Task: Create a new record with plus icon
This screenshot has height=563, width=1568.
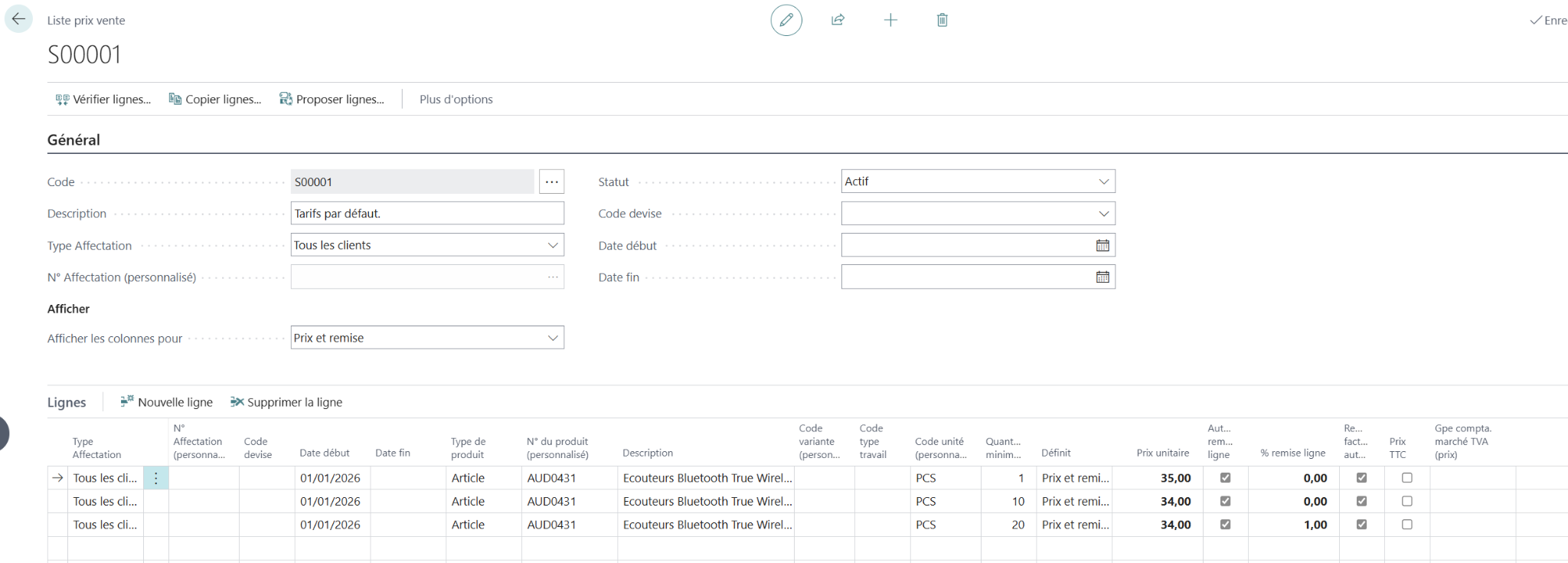Action: [890, 20]
